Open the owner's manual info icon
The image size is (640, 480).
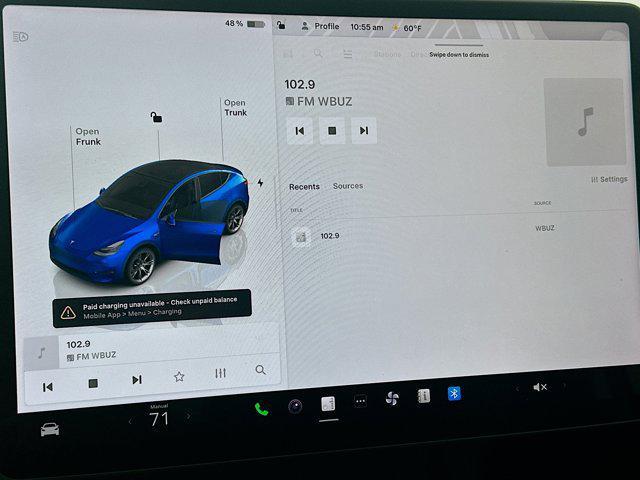pos(423,396)
